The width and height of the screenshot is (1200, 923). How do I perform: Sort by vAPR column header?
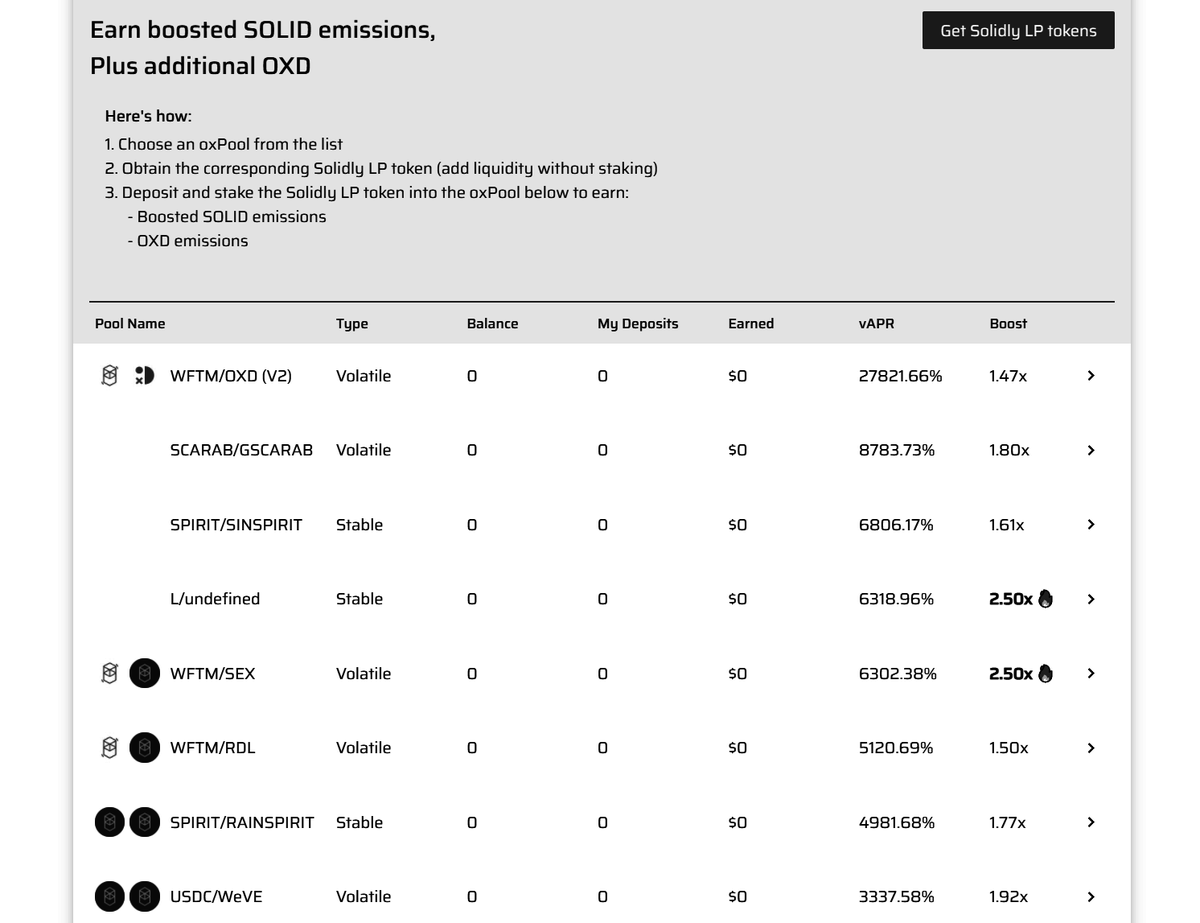pyautogui.click(x=877, y=323)
